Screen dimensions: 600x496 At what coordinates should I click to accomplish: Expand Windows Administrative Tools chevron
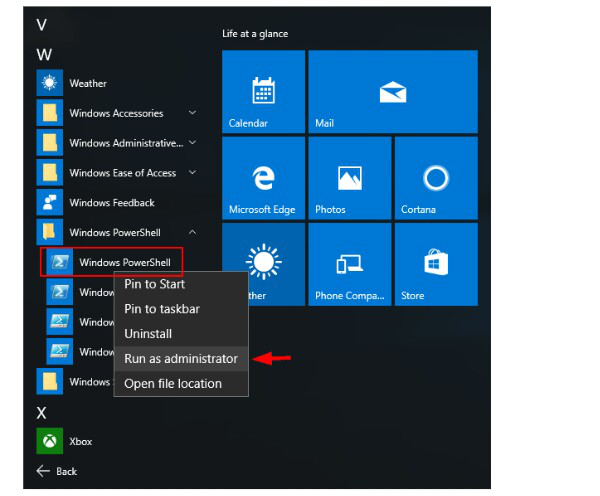192,142
